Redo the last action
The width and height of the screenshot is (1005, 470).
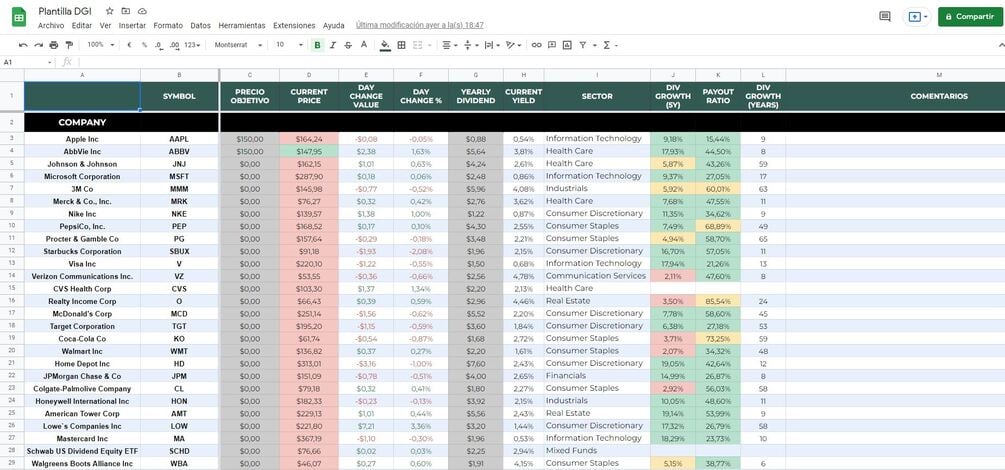(x=38, y=45)
